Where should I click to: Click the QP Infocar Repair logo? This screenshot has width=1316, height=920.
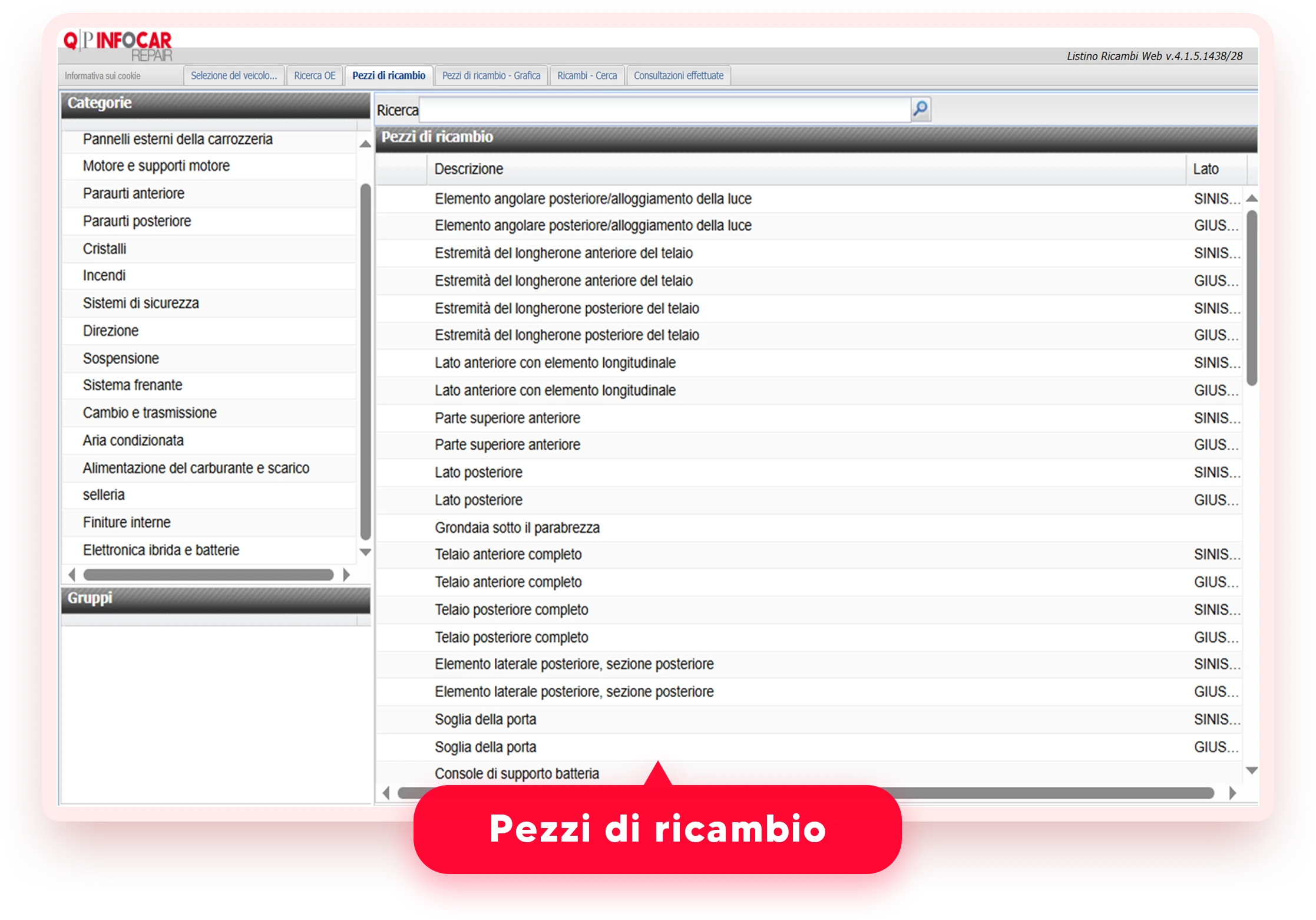(x=118, y=46)
